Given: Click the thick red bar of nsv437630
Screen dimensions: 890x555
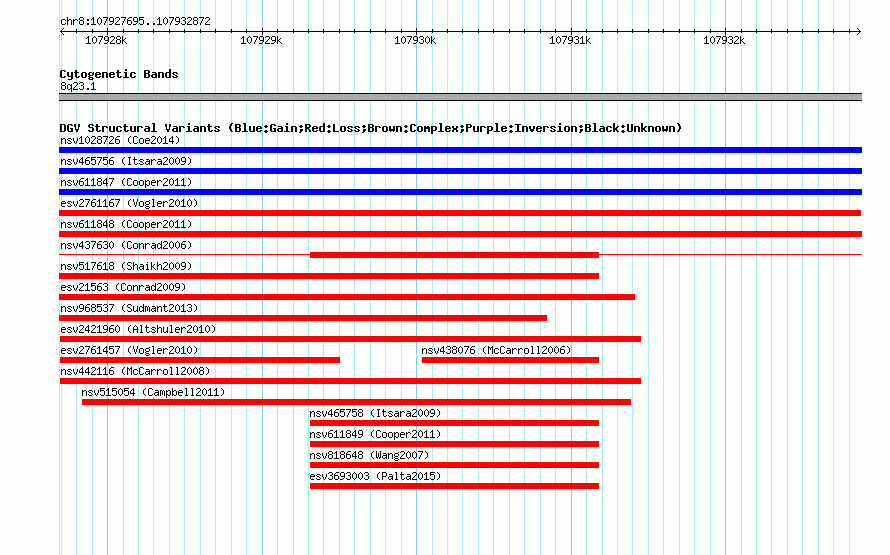Looking at the screenshot, I should (x=454, y=255).
